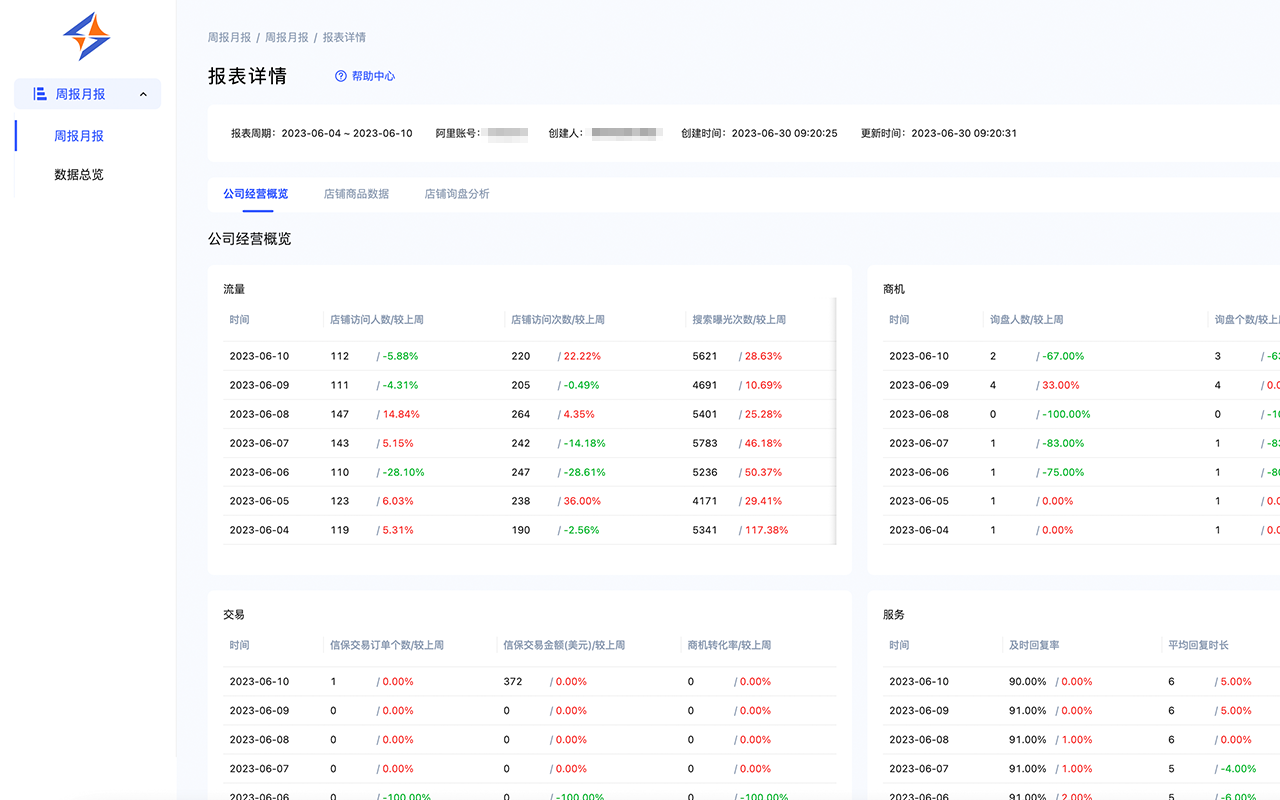Click the 时间 column header in 商机 table
Image resolution: width=1280 pixels, height=800 pixels.
point(898,319)
